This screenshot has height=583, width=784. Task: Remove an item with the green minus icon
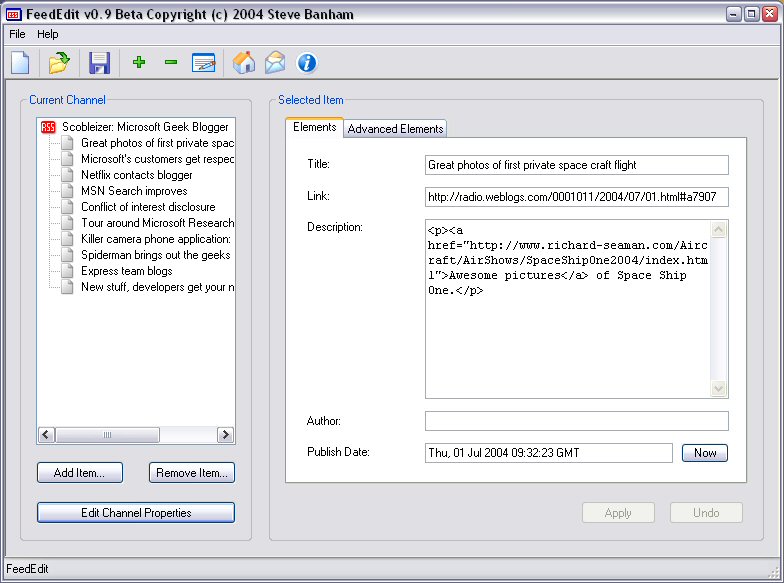click(171, 62)
